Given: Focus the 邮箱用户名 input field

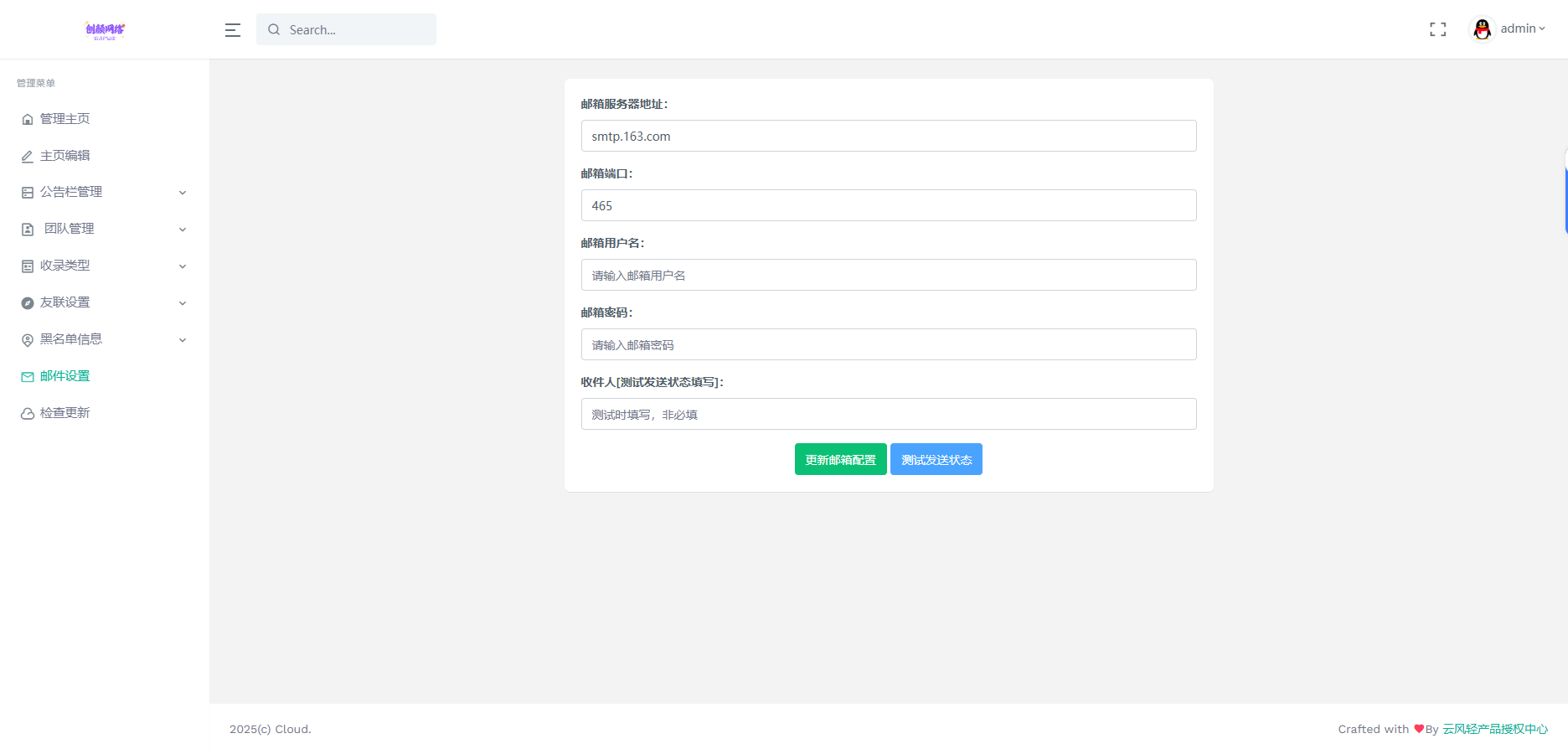Looking at the screenshot, I should 888,275.
